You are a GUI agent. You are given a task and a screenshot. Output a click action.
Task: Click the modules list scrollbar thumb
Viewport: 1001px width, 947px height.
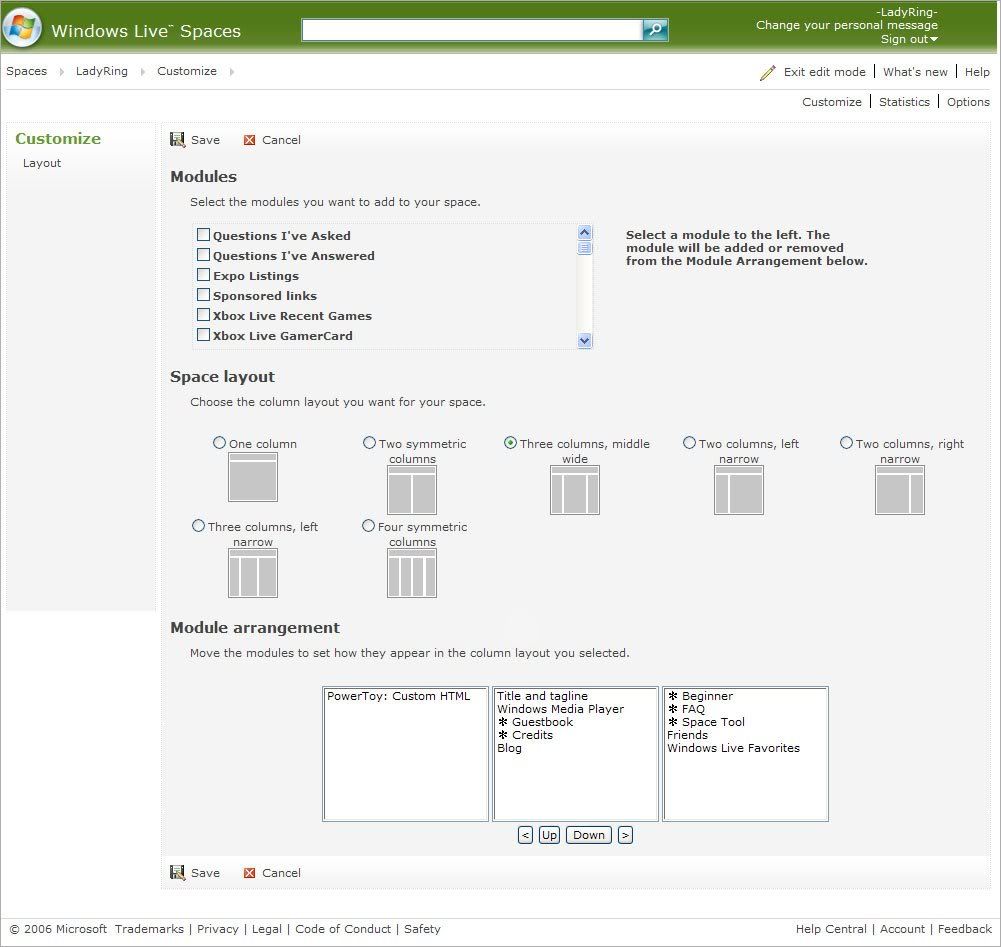584,248
